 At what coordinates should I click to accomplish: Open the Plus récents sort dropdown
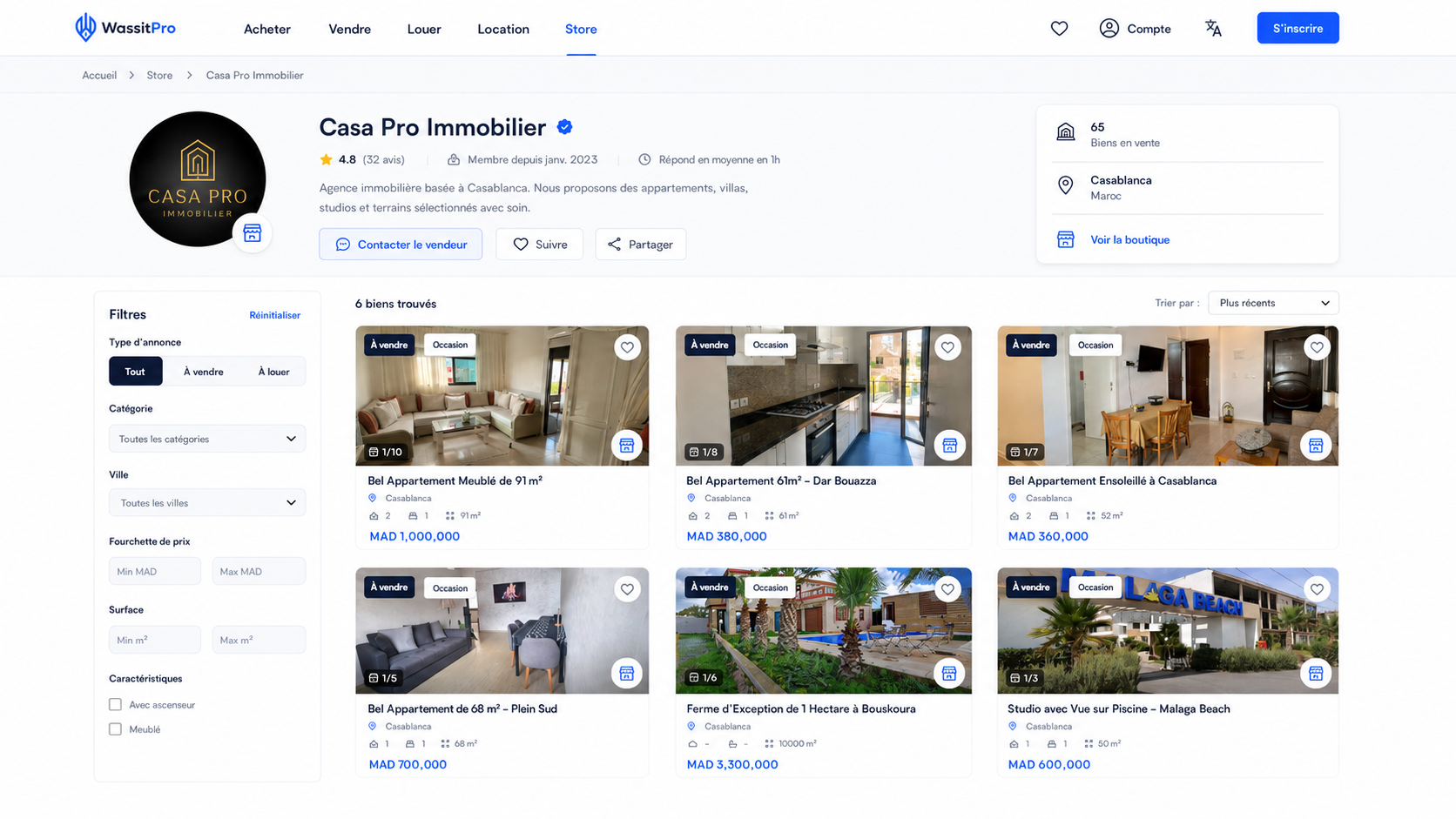pyautogui.click(x=1273, y=303)
